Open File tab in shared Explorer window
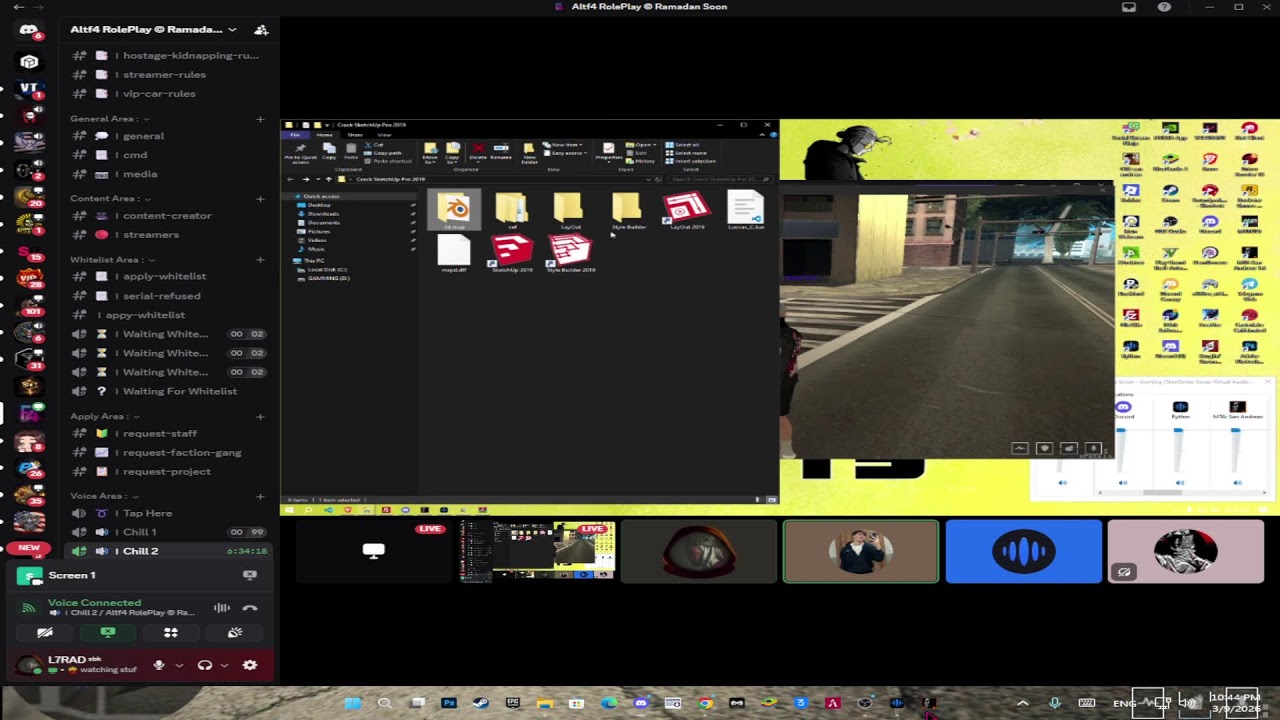This screenshot has height=720, width=1280. pyautogui.click(x=295, y=134)
